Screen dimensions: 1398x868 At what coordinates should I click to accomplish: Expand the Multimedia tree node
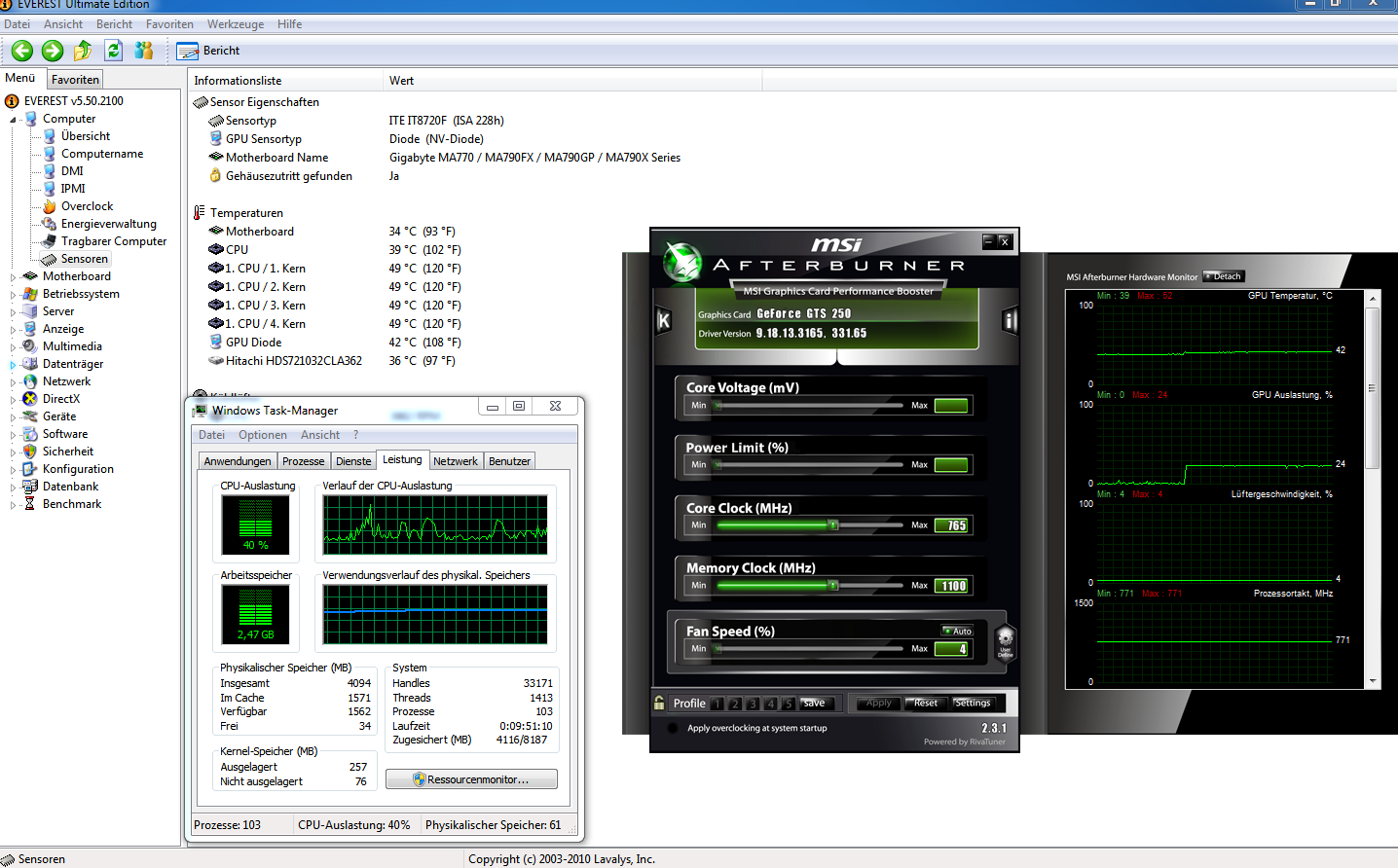(14, 347)
